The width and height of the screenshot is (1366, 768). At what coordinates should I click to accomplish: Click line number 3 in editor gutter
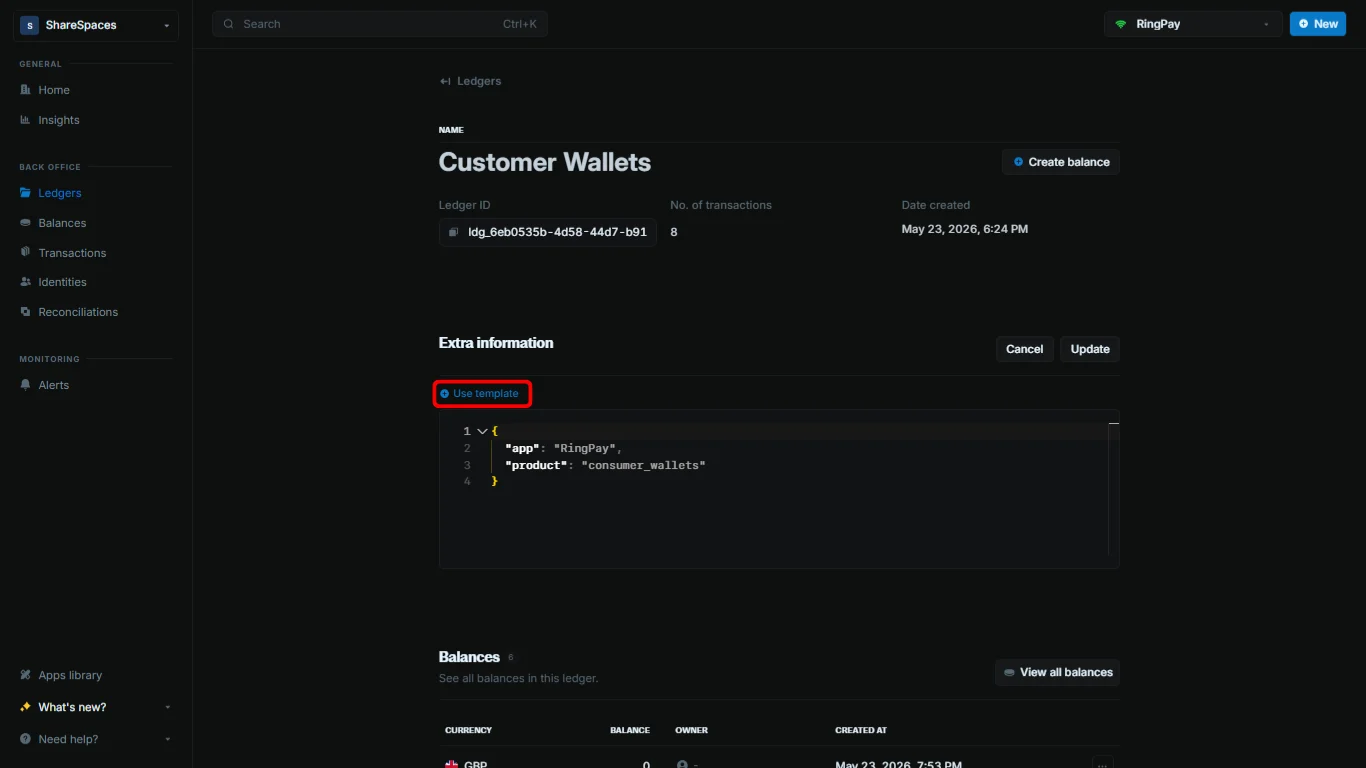point(467,465)
